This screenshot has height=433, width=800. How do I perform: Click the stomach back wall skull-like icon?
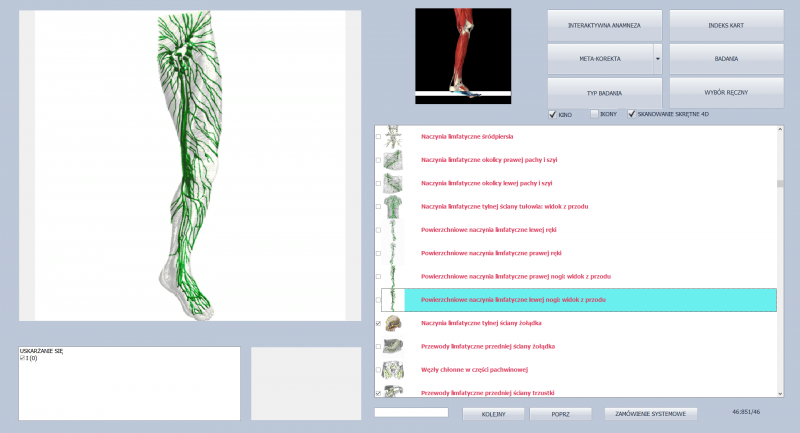click(x=395, y=323)
